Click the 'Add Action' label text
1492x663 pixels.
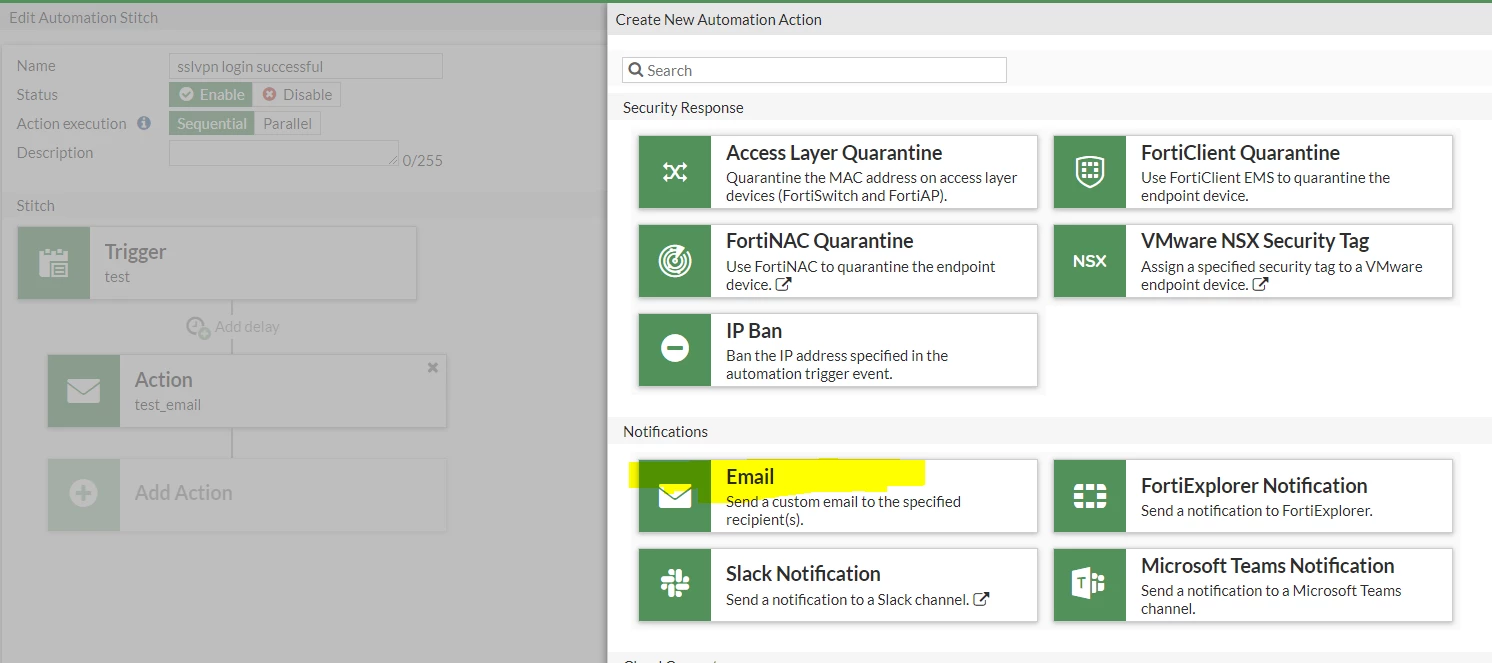click(183, 493)
